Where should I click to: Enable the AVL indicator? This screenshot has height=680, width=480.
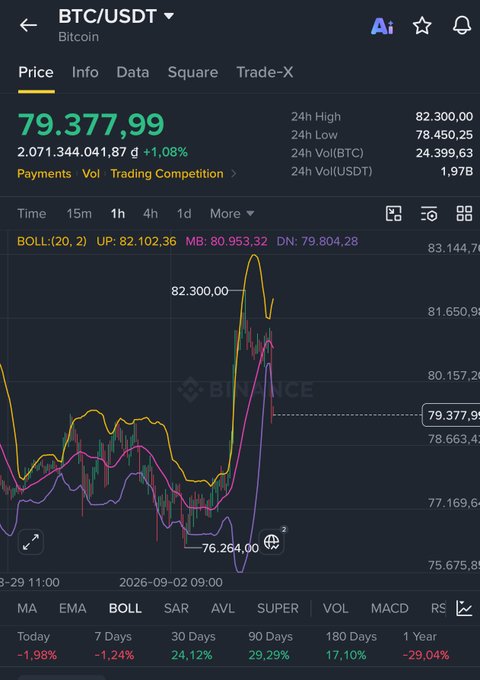222,608
